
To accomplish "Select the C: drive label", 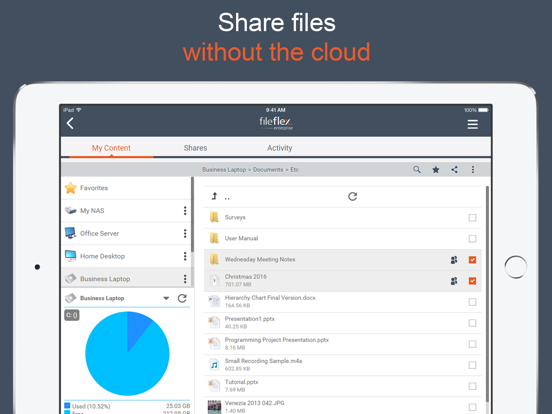I will [72, 315].
